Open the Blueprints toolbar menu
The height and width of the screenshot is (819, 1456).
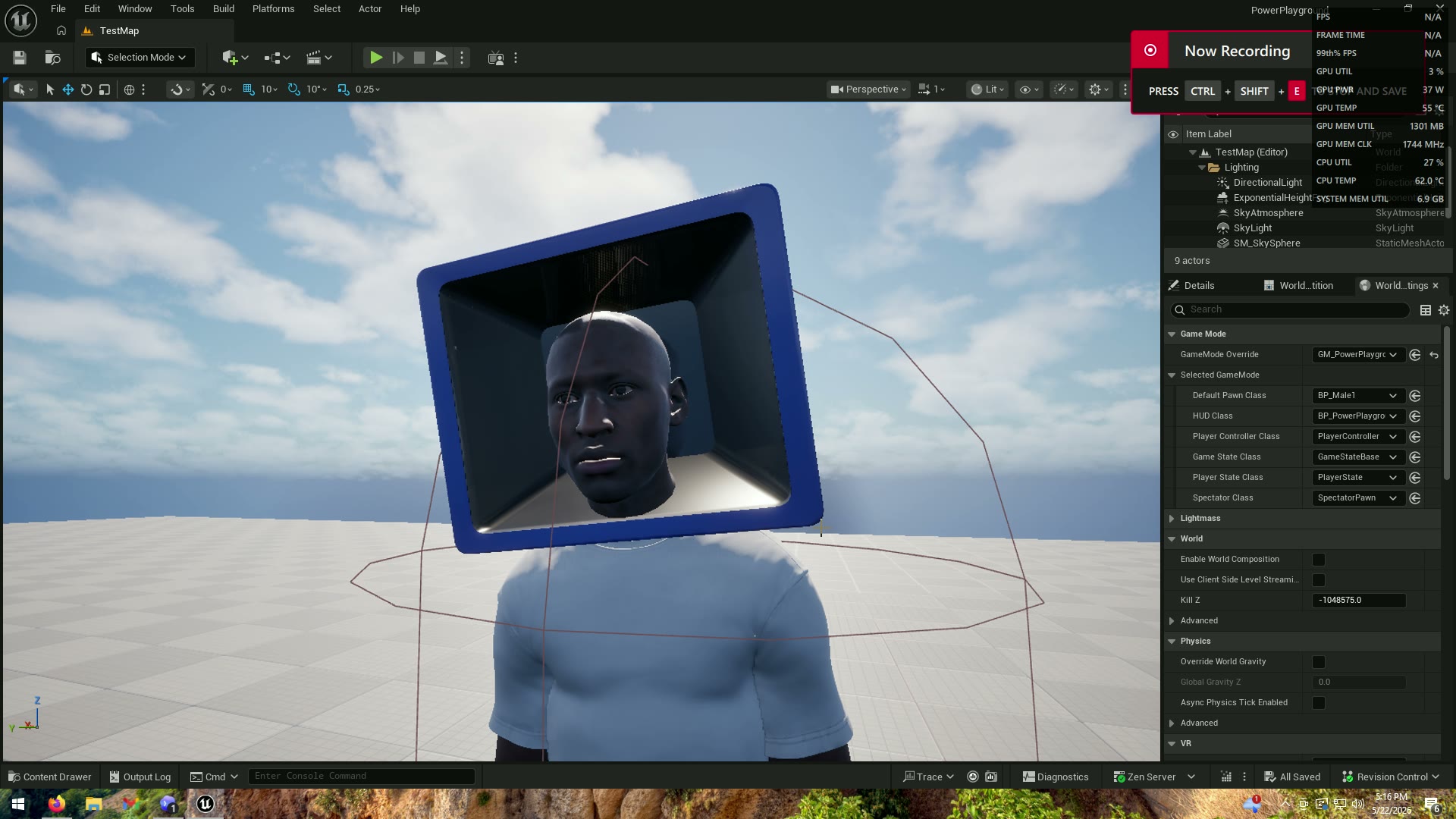click(x=277, y=58)
